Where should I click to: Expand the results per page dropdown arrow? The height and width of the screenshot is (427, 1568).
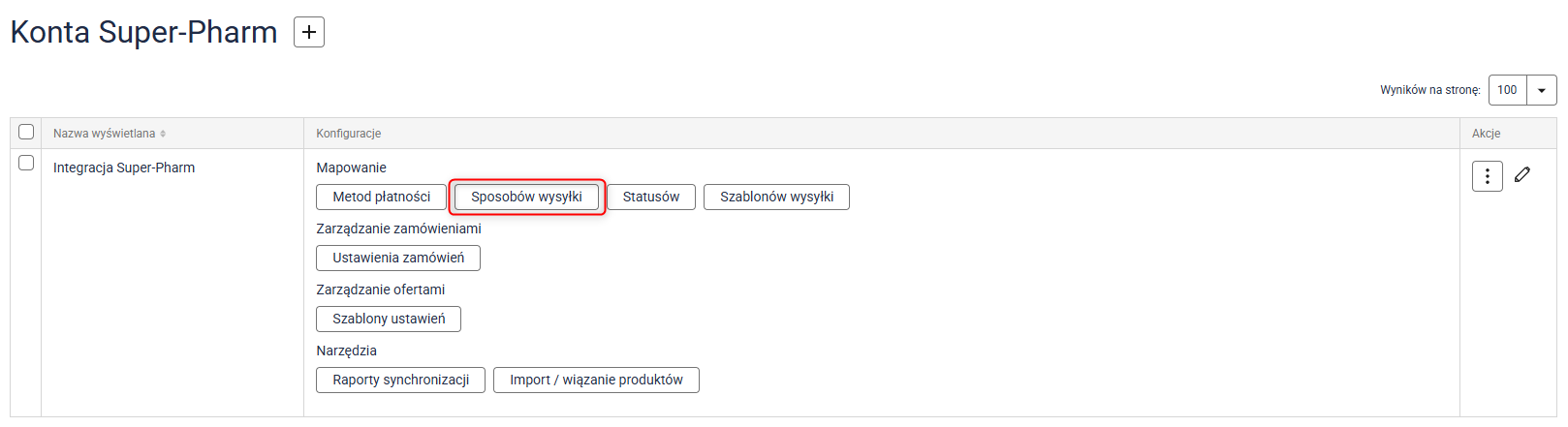(x=1541, y=90)
